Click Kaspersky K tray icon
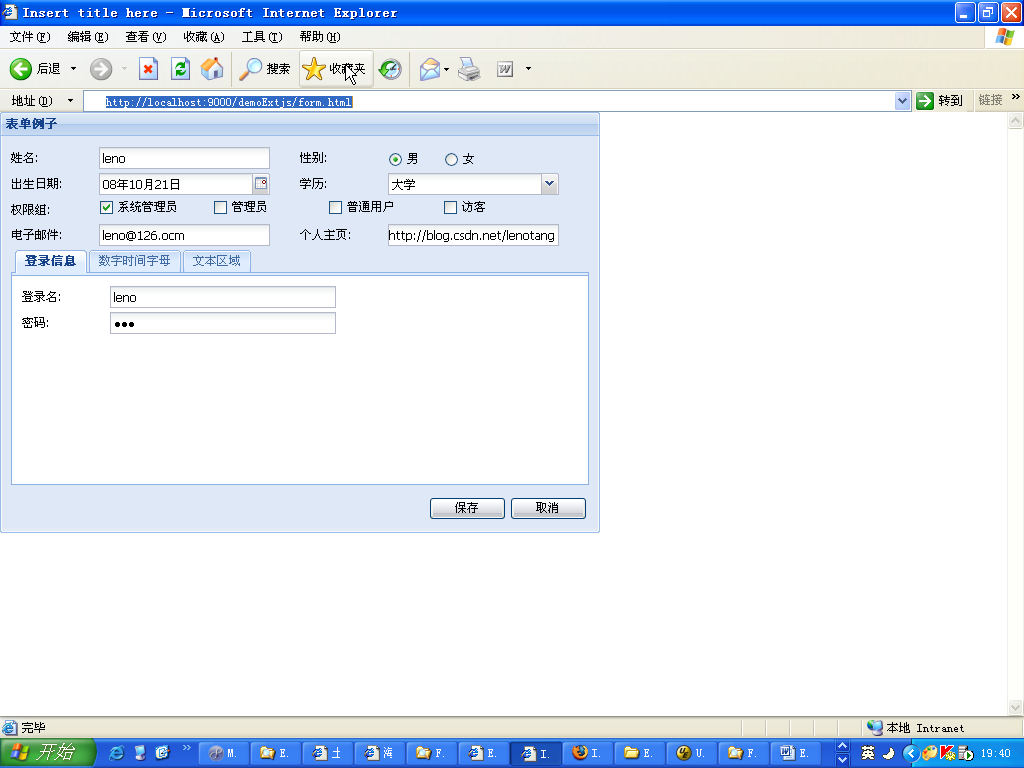Viewport: 1024px width, 768px height. click(946, 753)
